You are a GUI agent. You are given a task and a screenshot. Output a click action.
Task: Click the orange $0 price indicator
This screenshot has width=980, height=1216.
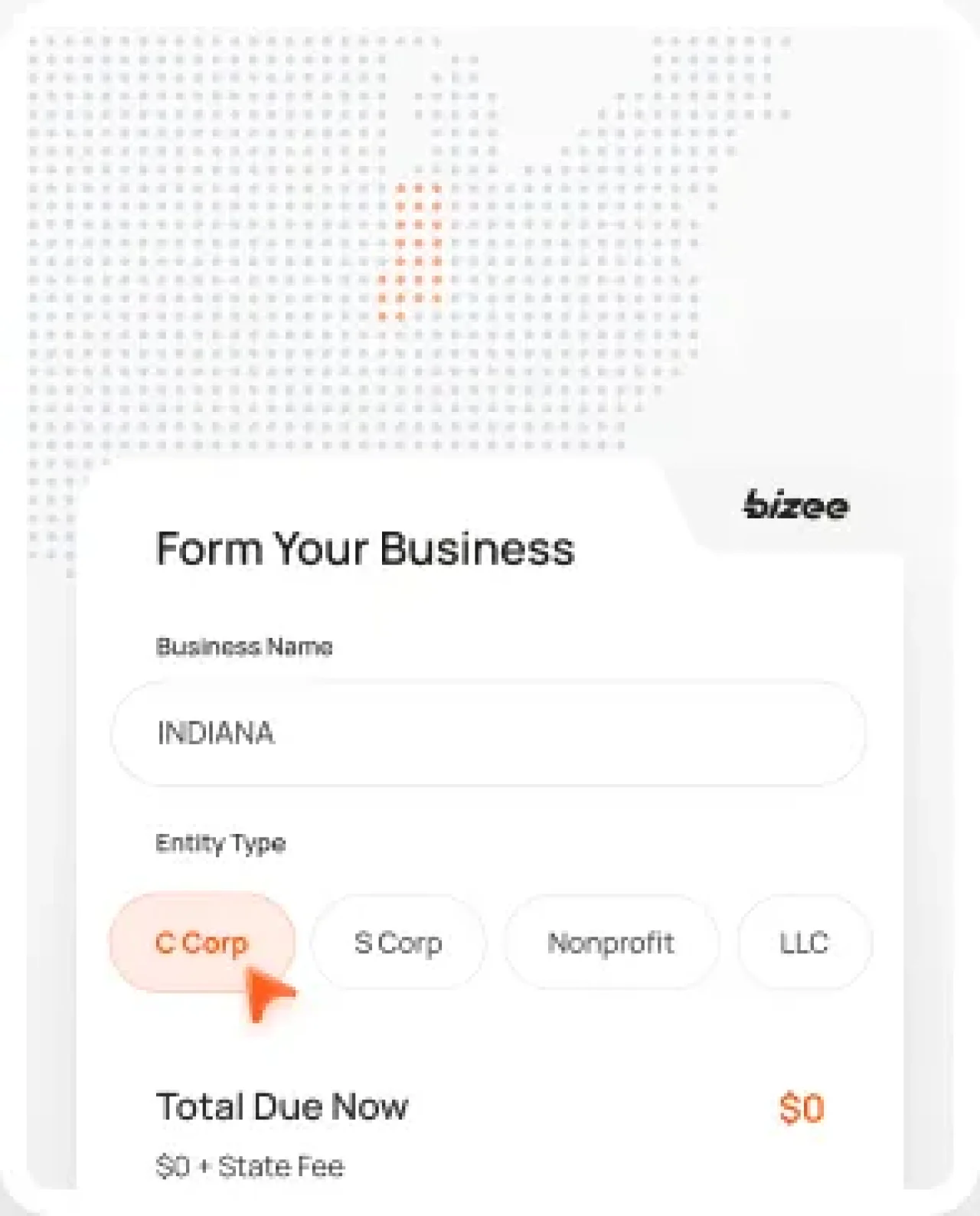[802, 1106]
